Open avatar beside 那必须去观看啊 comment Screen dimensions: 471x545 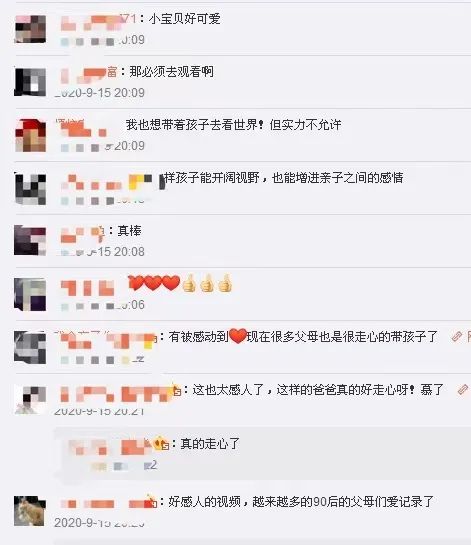pos(30,82)
